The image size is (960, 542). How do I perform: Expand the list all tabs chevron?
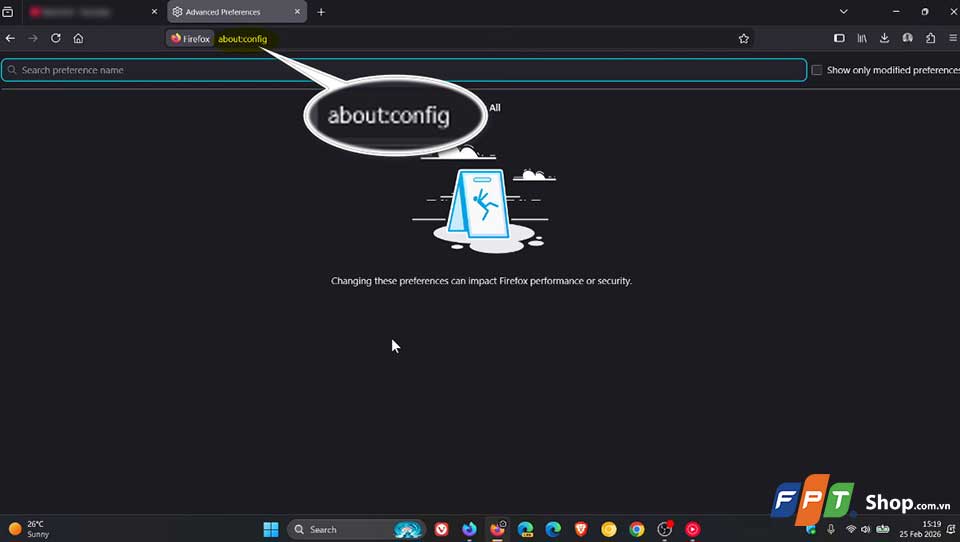click(x=844, y=12)
